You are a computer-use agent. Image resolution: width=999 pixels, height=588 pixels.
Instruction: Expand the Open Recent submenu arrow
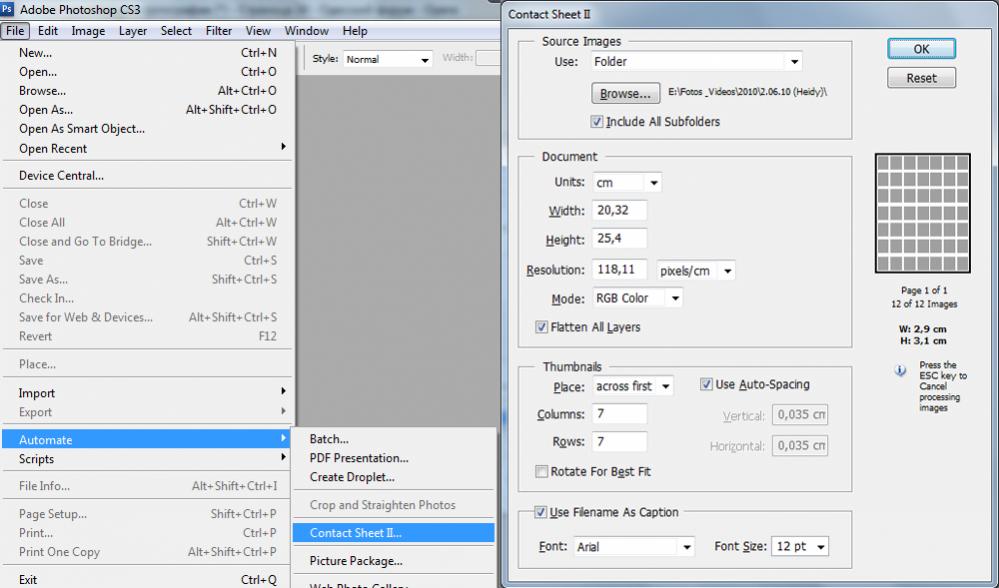point(283,147)
